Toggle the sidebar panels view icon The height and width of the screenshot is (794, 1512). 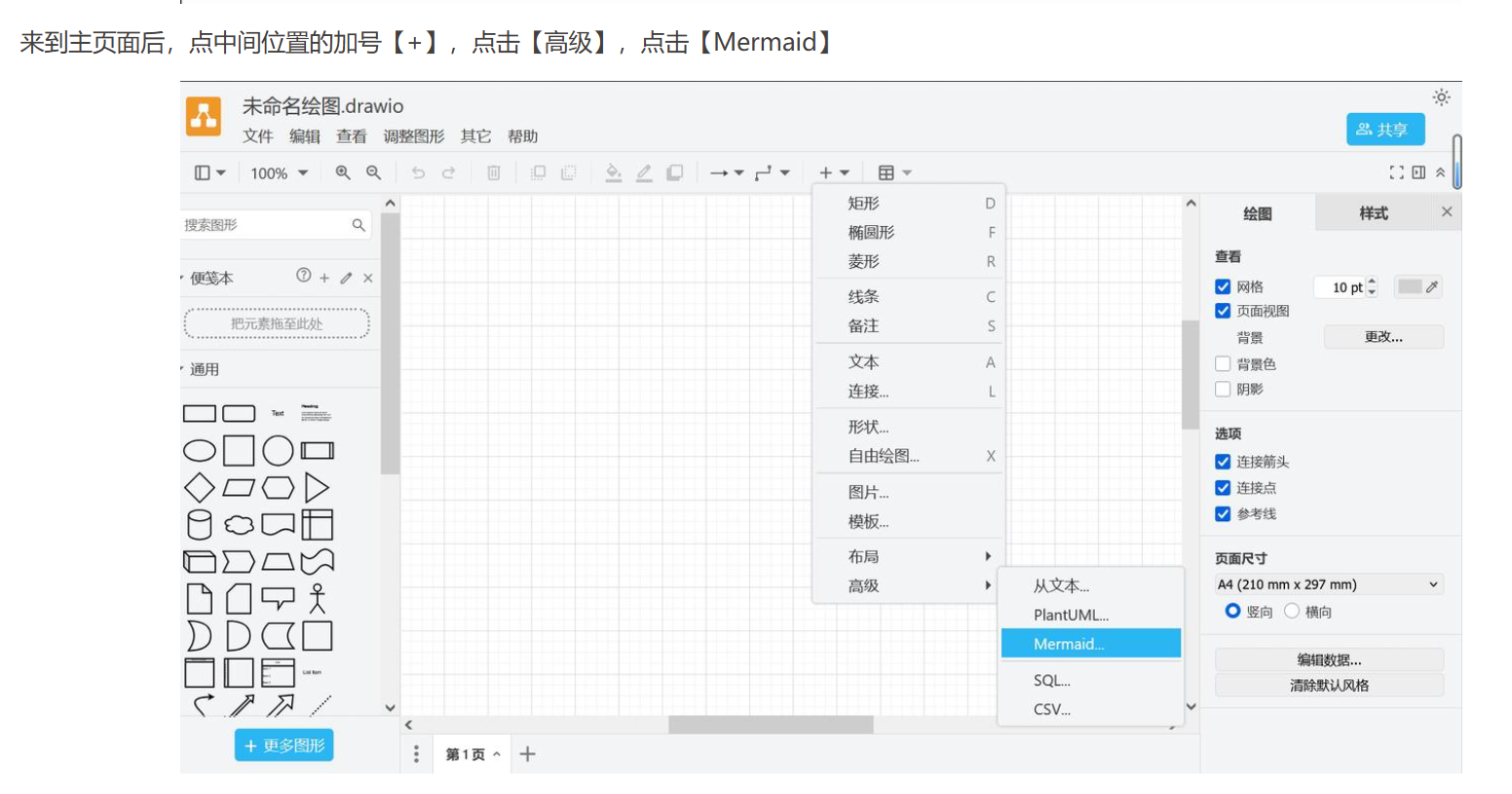209,172
